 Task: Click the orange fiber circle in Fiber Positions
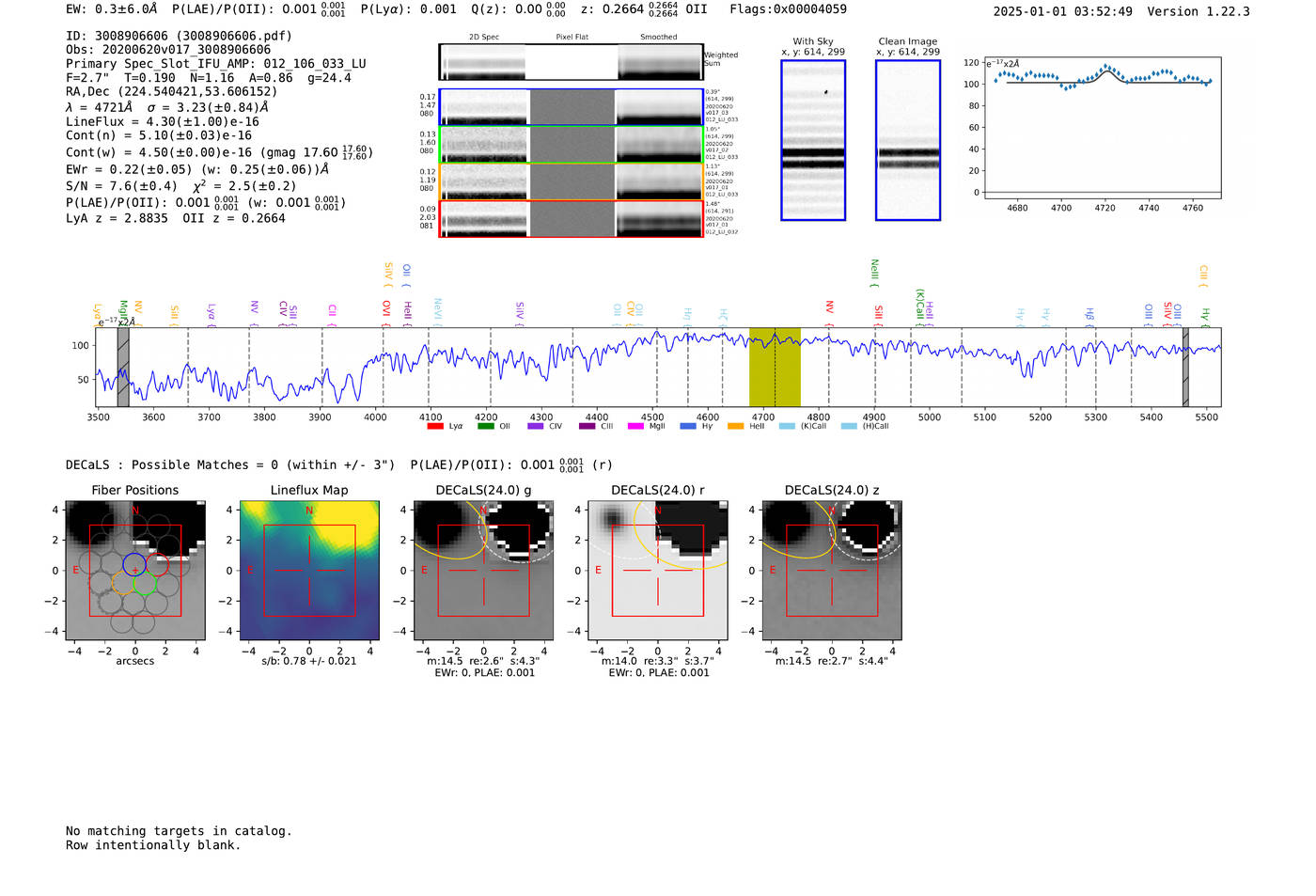click(x=124, y=584)
